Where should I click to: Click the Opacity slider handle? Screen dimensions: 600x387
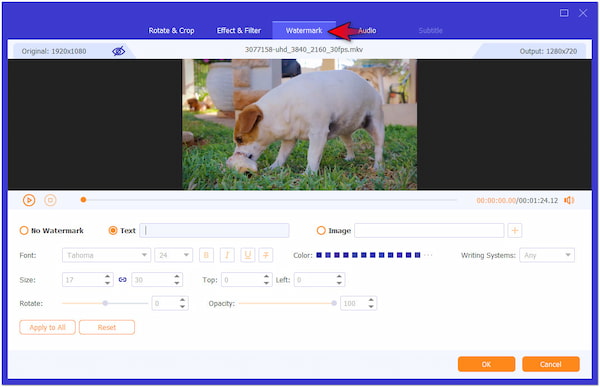(x=334, y=303)
